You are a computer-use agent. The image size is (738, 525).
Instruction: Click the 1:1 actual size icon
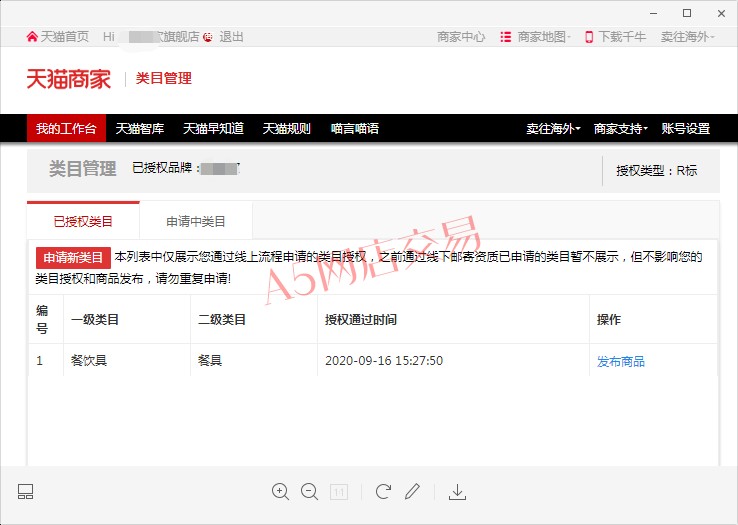click(339, 492)
